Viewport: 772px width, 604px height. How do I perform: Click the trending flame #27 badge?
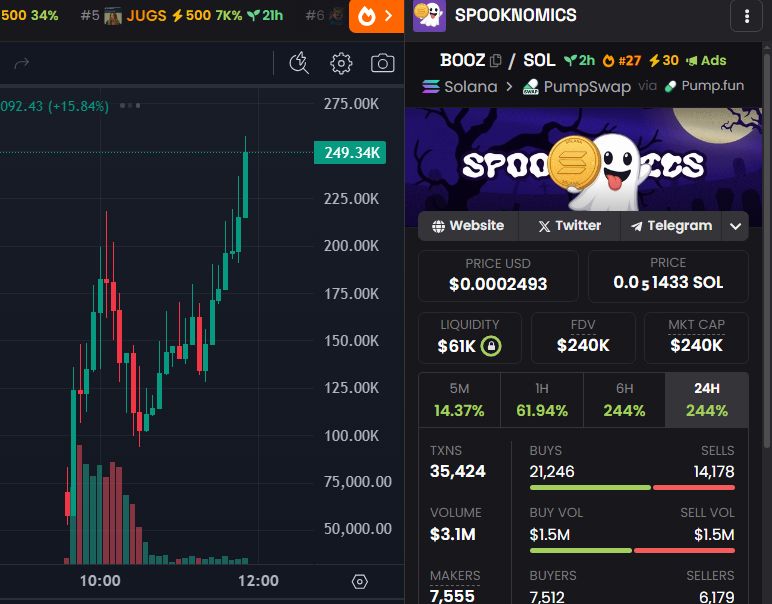click(622, 61)
